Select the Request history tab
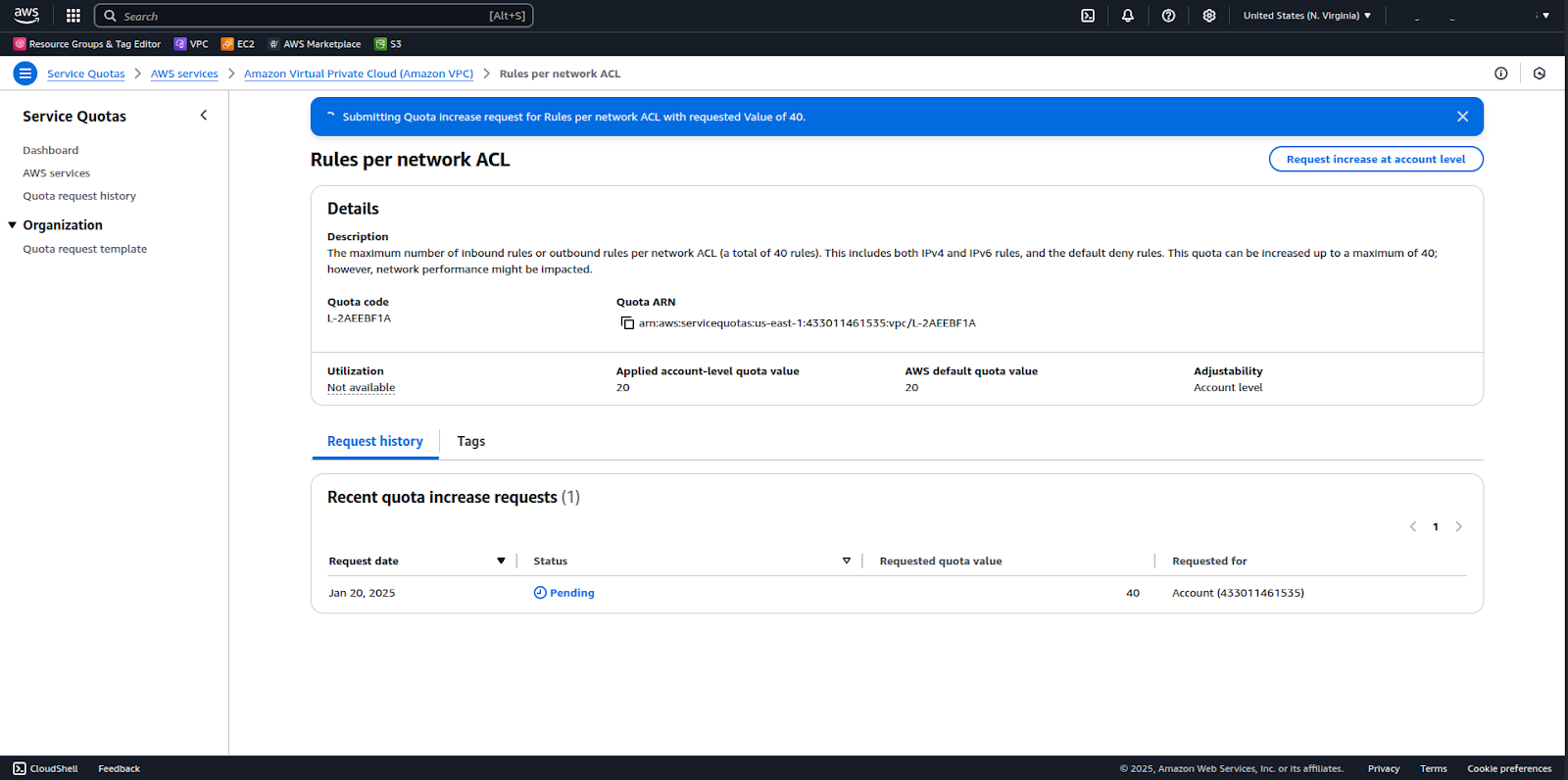Image resolution: width=1568 pixels, height=780 pixels. click(x=375, y=442)
